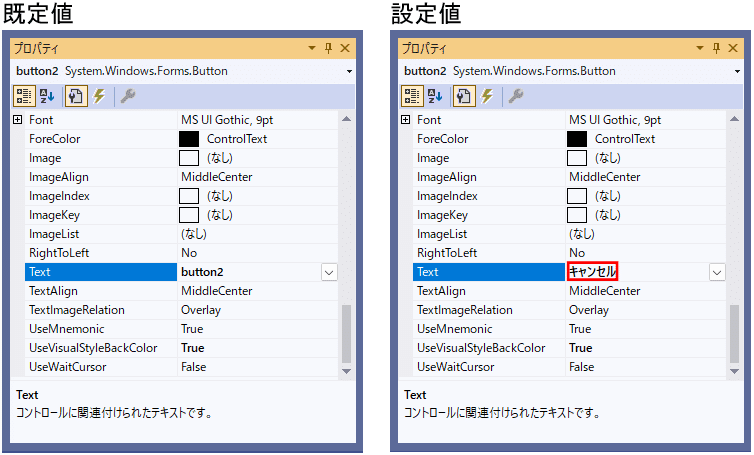Click Alphabetical sort icon in left Properties panel

[x=47, y=96]
